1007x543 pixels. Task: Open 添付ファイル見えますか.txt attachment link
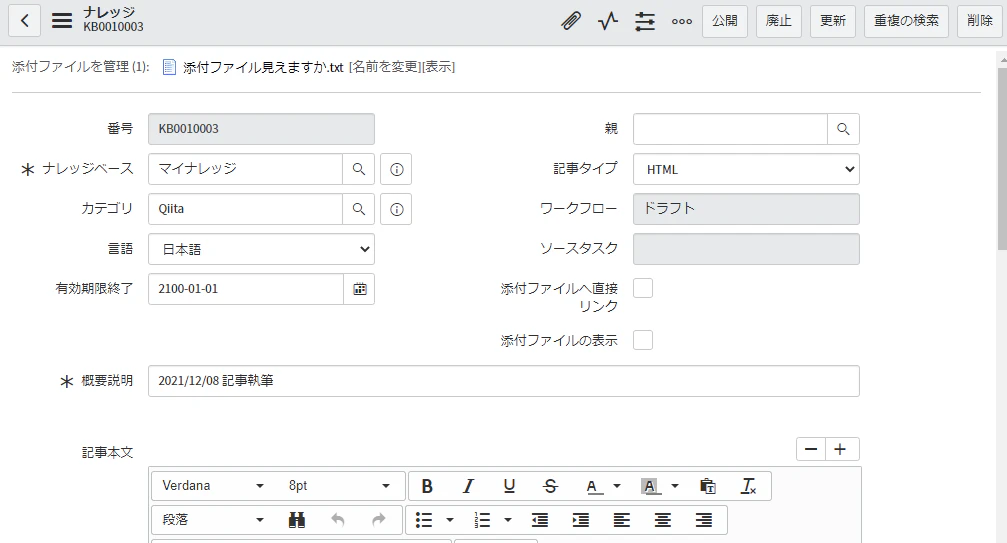point(263,67)
